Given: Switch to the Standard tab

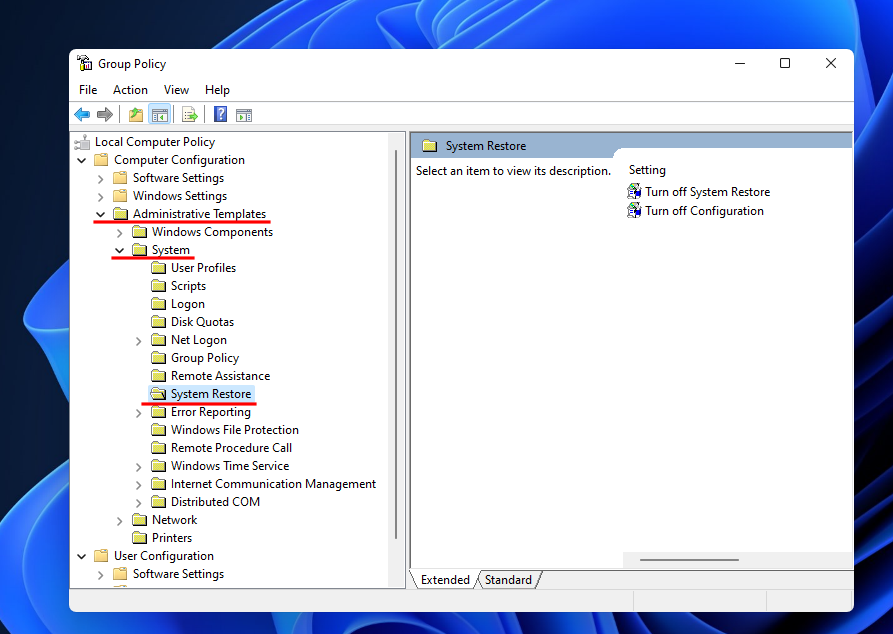Looking at the screenshot, I should click(508, 580).
